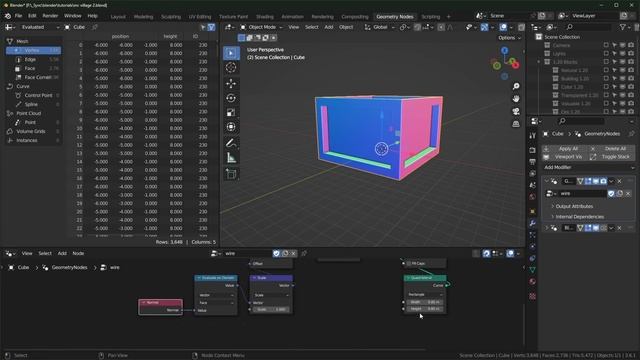Select the Edge domain in spreadsheet

(x=33, y=60)
